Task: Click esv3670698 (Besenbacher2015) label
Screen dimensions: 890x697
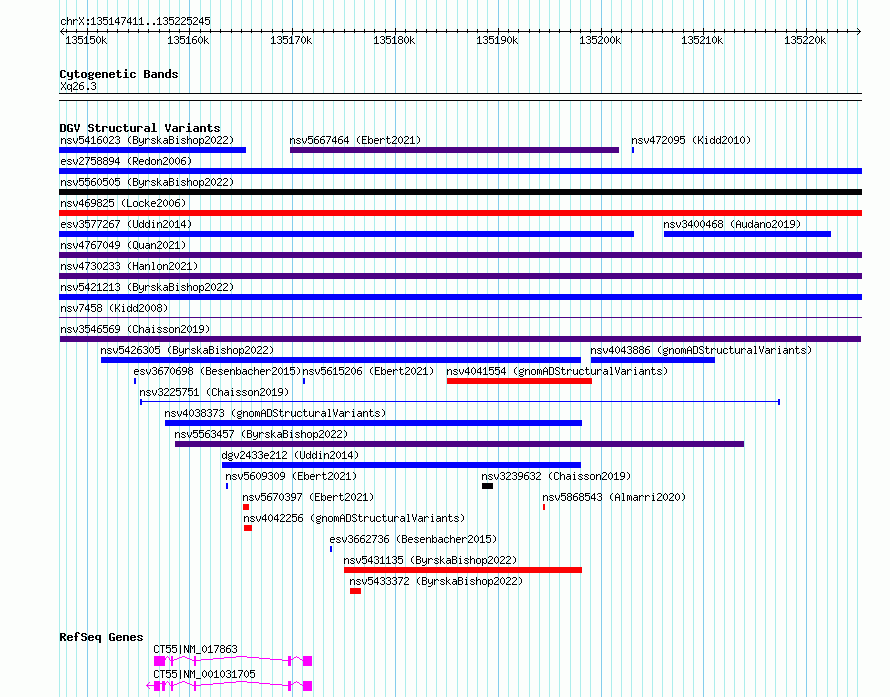Action: pyautogui.click(x=217, y=371)
